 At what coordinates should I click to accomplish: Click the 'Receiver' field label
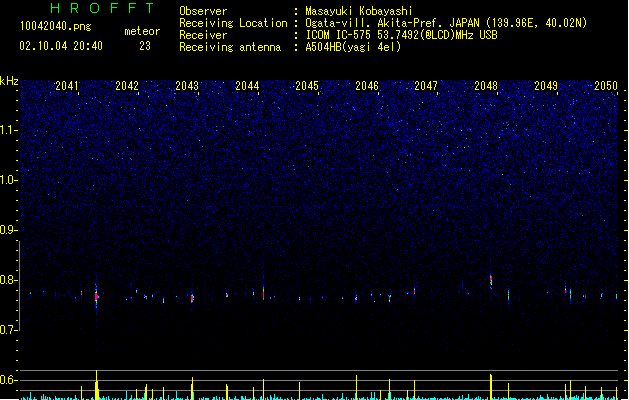coord(203,35)
